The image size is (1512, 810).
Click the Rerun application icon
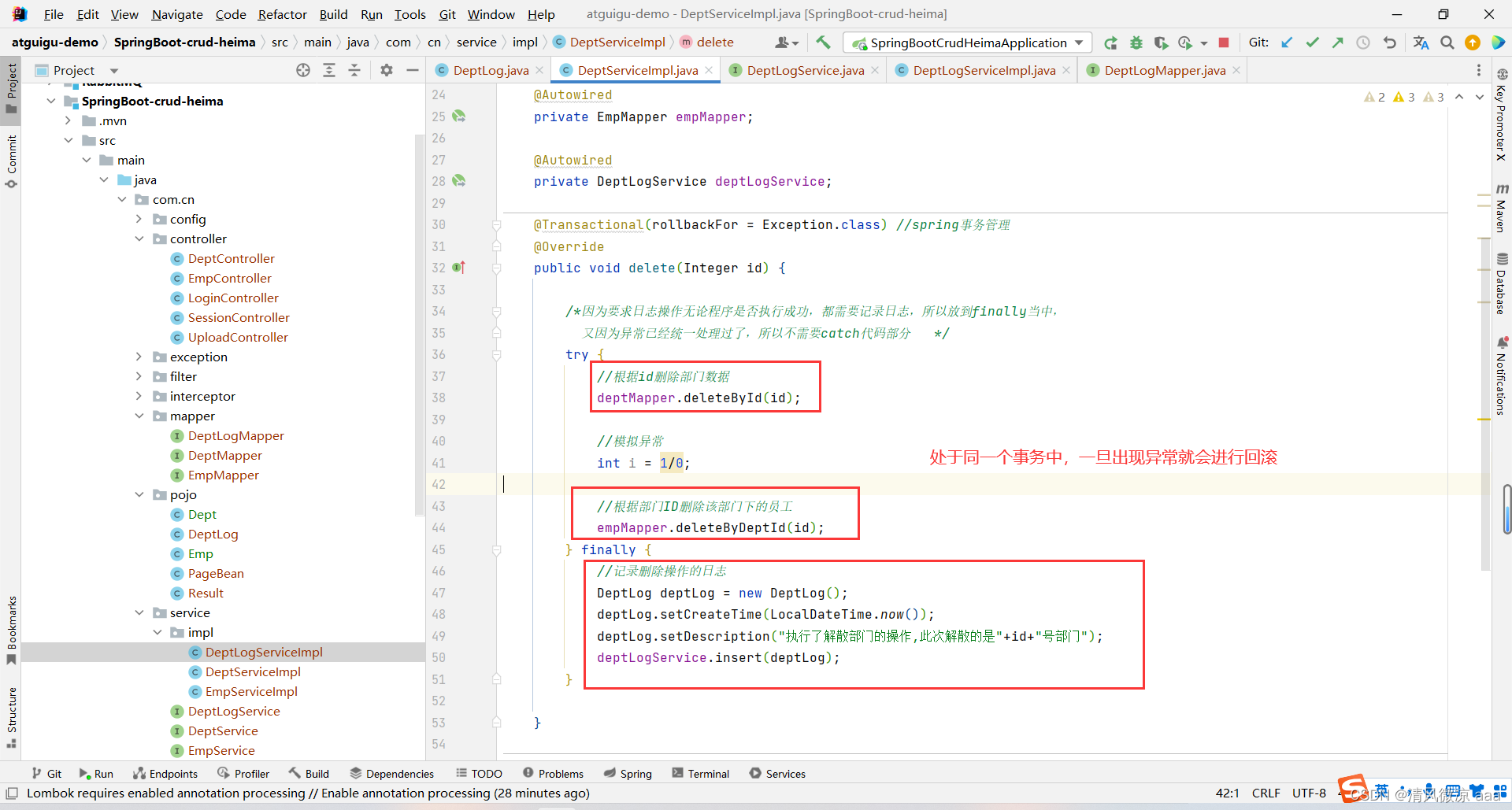coord(1110,43)
